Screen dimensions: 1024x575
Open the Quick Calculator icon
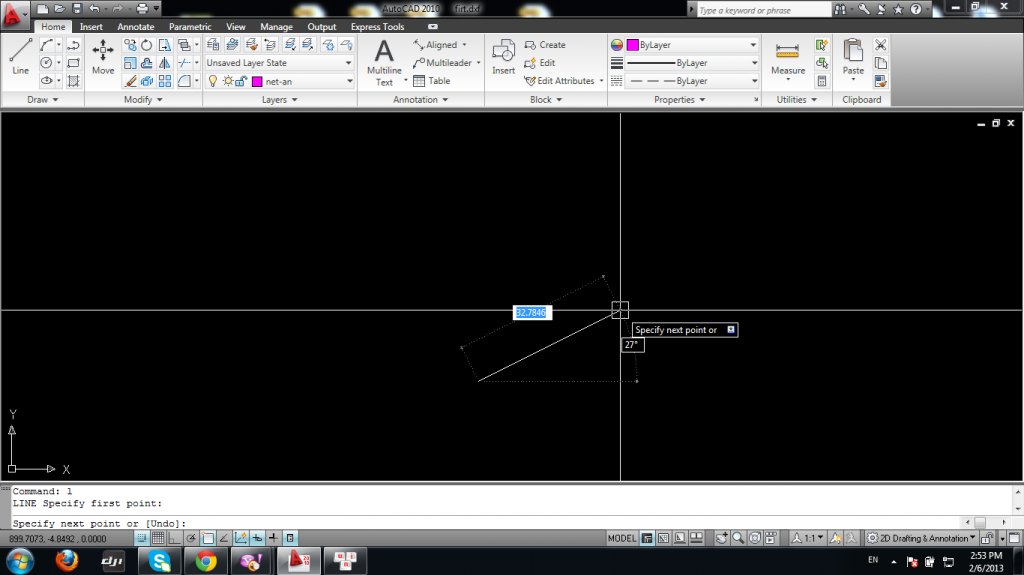point(822,81)
